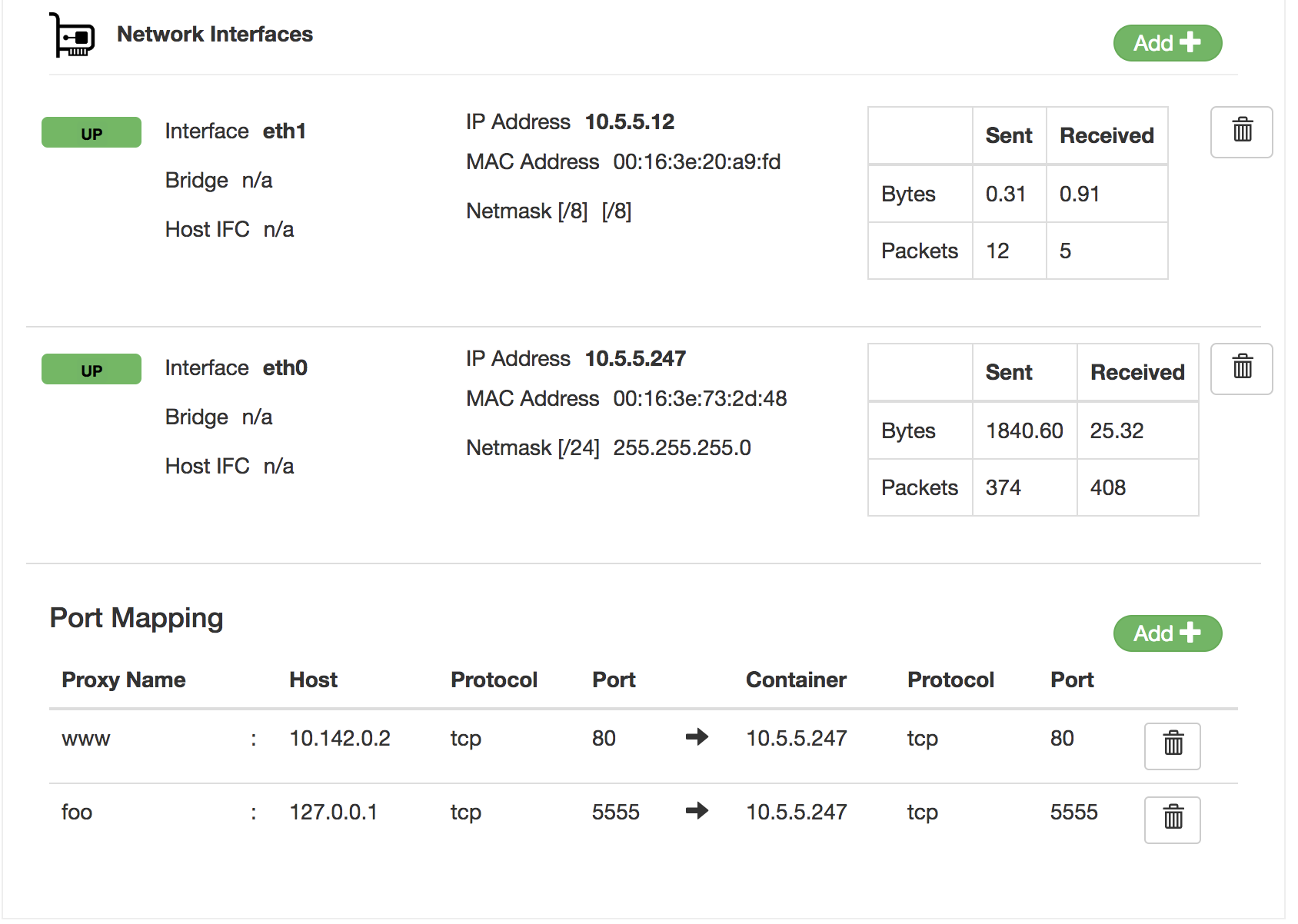
Task: Click Add next to Port Mapping
Action: tap(1167, 633)
